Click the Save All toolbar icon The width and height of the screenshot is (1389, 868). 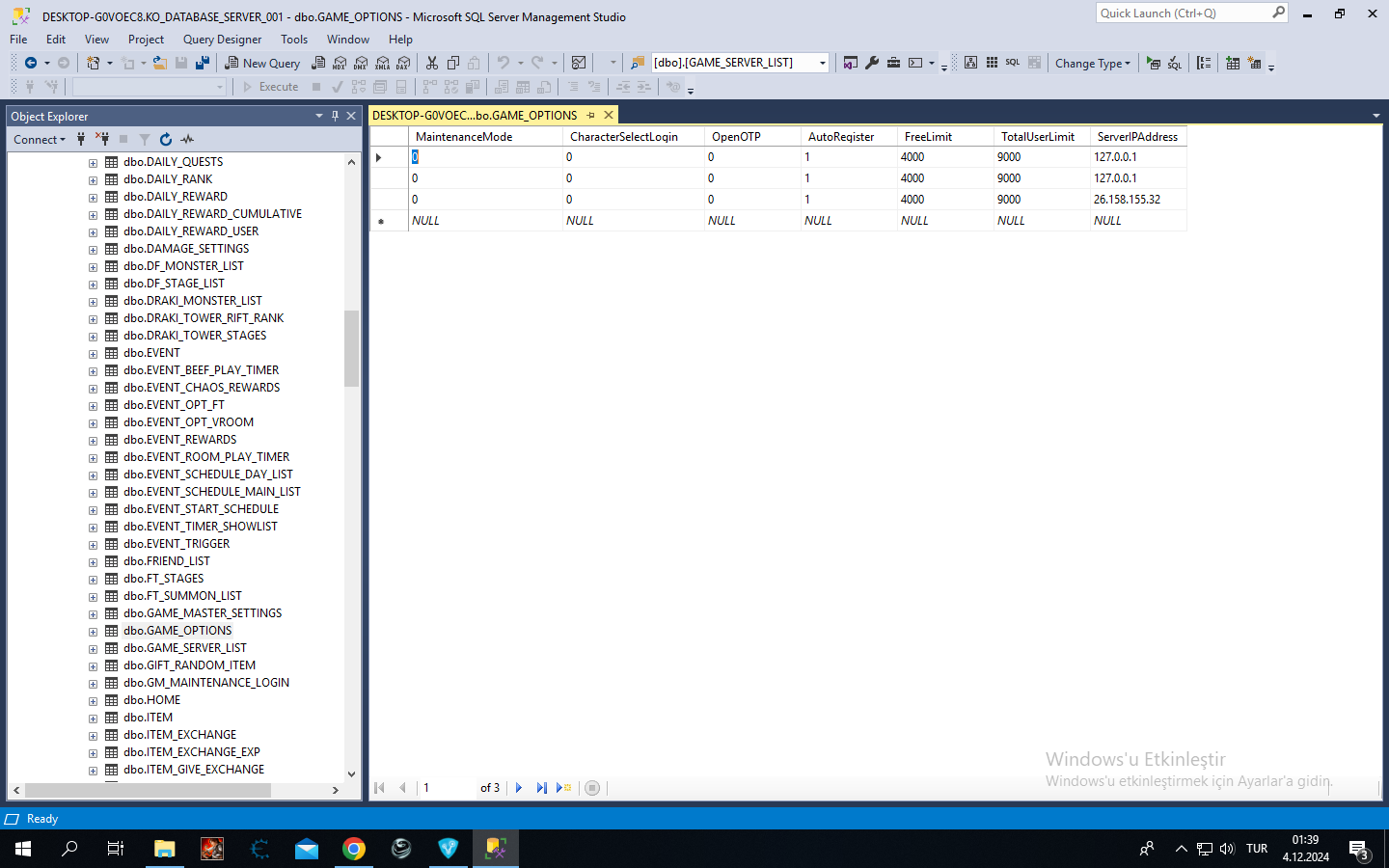(203, 63)
